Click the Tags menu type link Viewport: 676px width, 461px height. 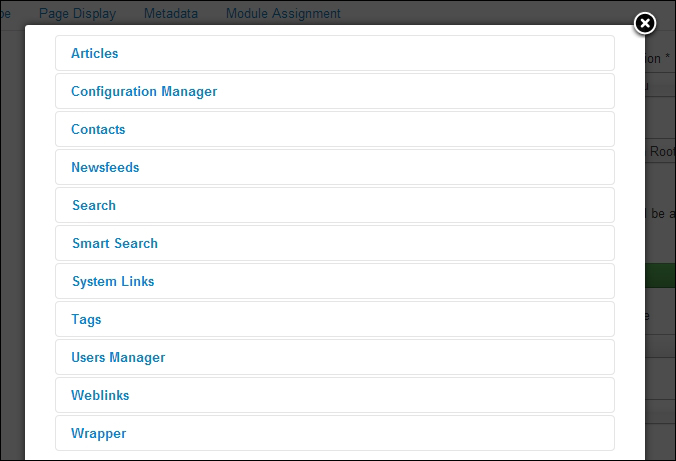[86, 319]
